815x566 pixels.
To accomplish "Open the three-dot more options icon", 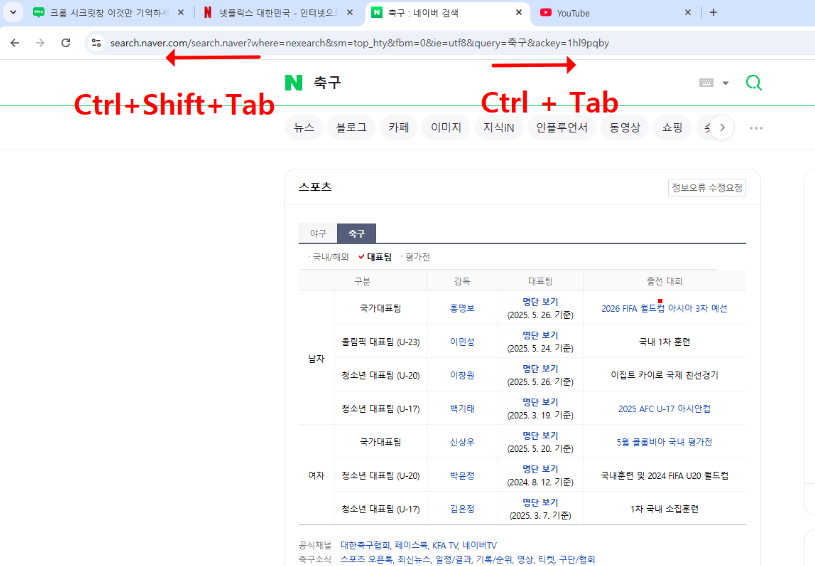I will click(x=756, y=128).
